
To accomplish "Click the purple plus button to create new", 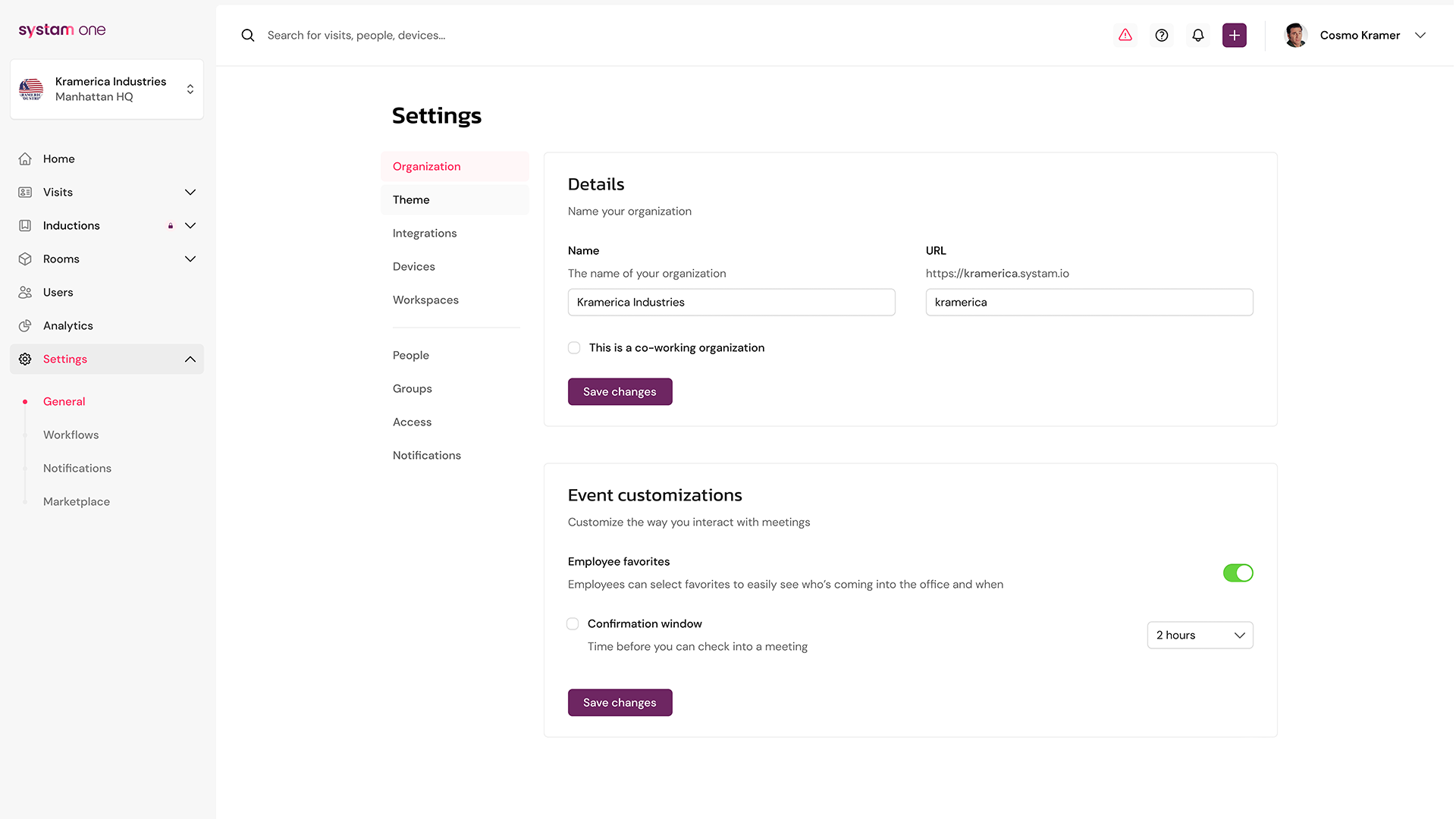I will pyautogui.click(x=1234, y=35).
